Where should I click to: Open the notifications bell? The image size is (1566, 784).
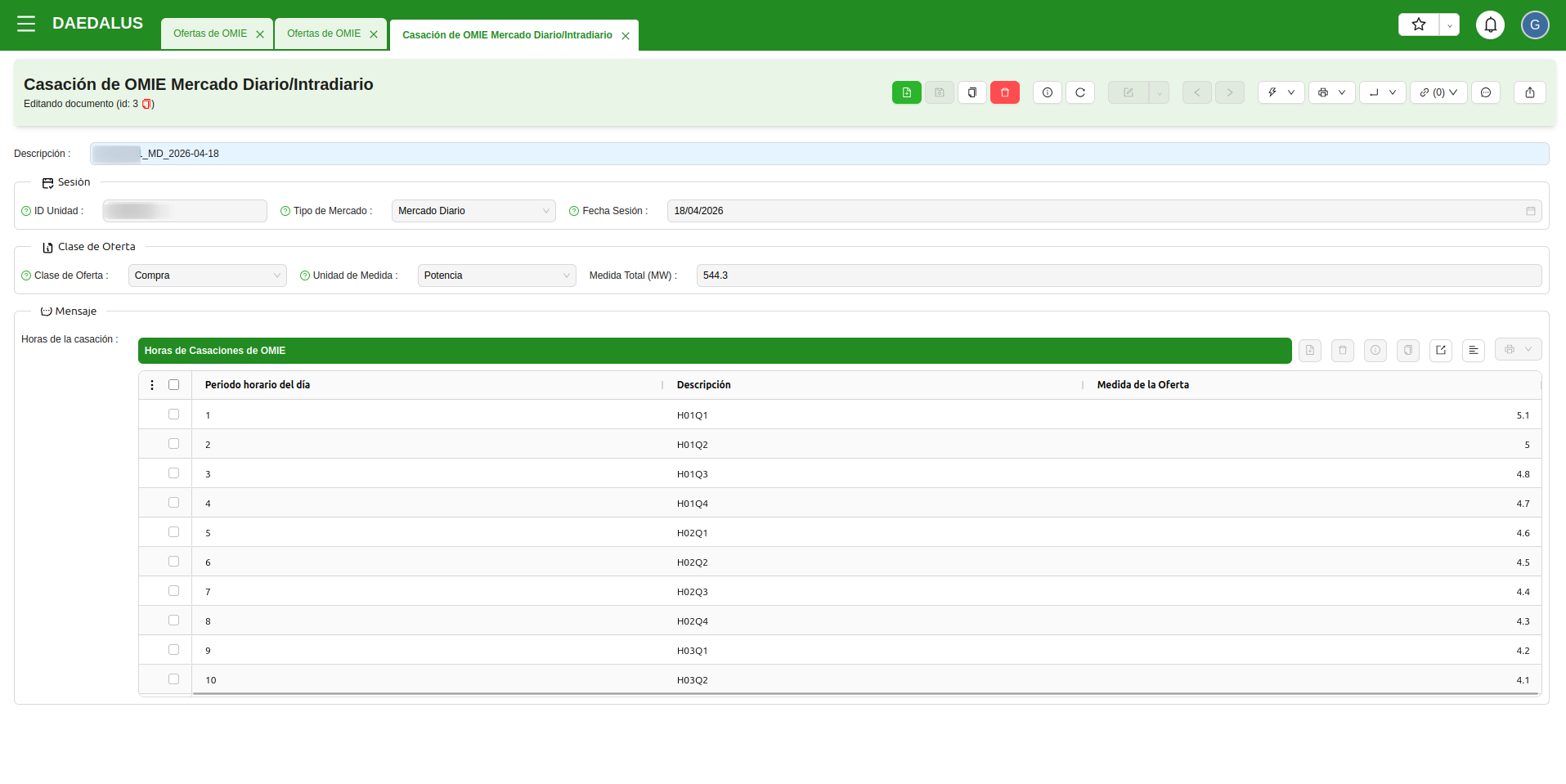(1490, 25)
